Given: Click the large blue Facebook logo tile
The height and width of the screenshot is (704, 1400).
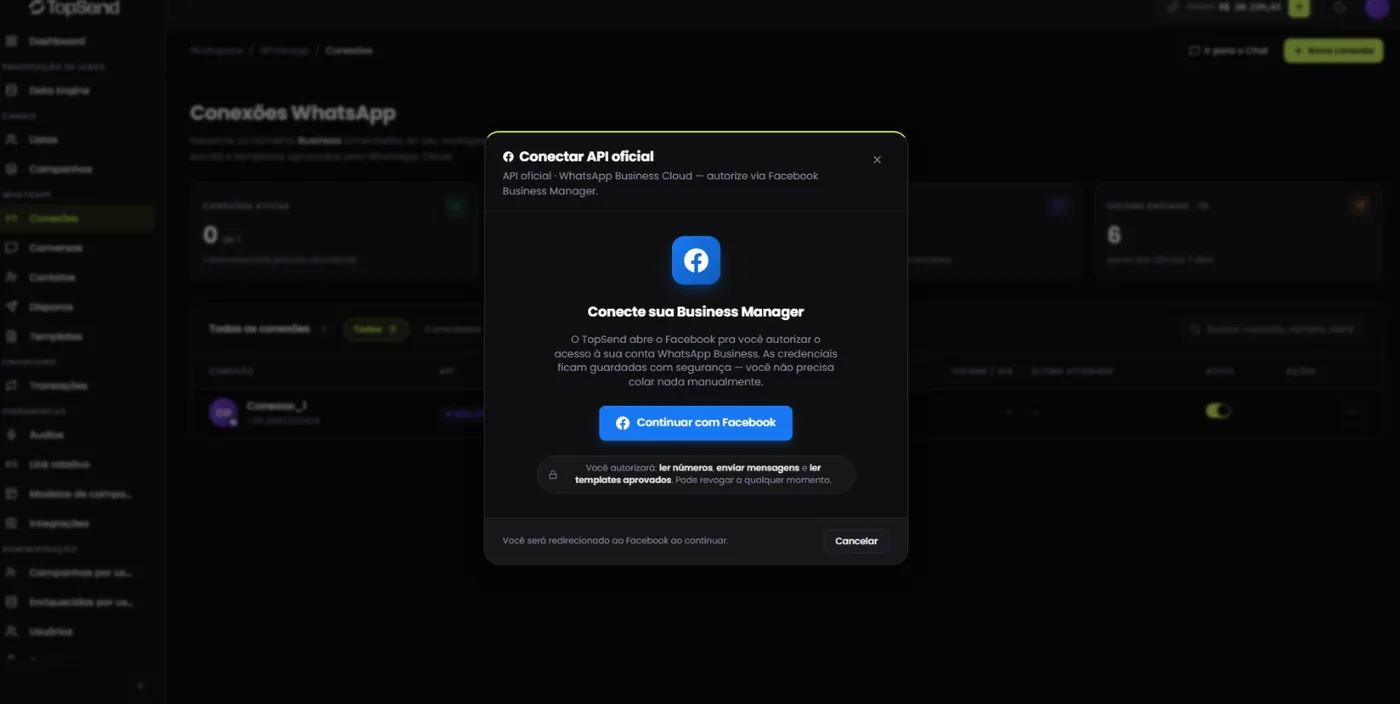Looking at the screenshot, I should [x=696, y=261].
